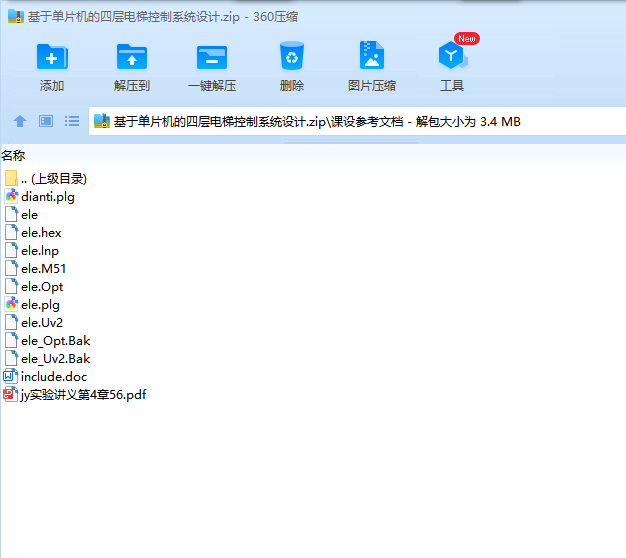Select the file ele.Opt
Image resolution: width=626 pixels, height=558 pixels.
pyautogui.click(x=42, y=287)
